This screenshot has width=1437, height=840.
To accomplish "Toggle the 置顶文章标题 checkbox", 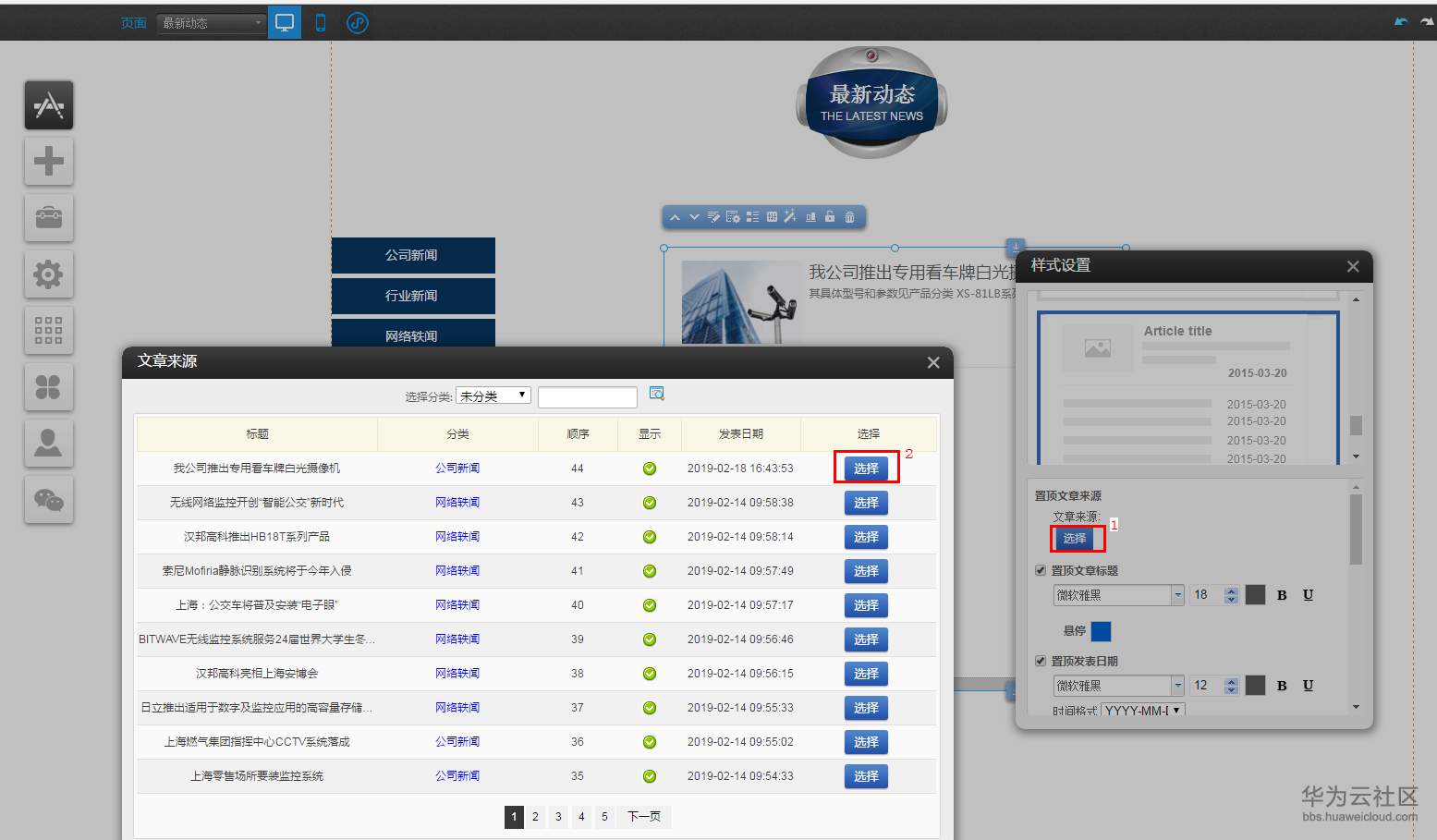I will pyautogui.click(x=1041, y=570).
